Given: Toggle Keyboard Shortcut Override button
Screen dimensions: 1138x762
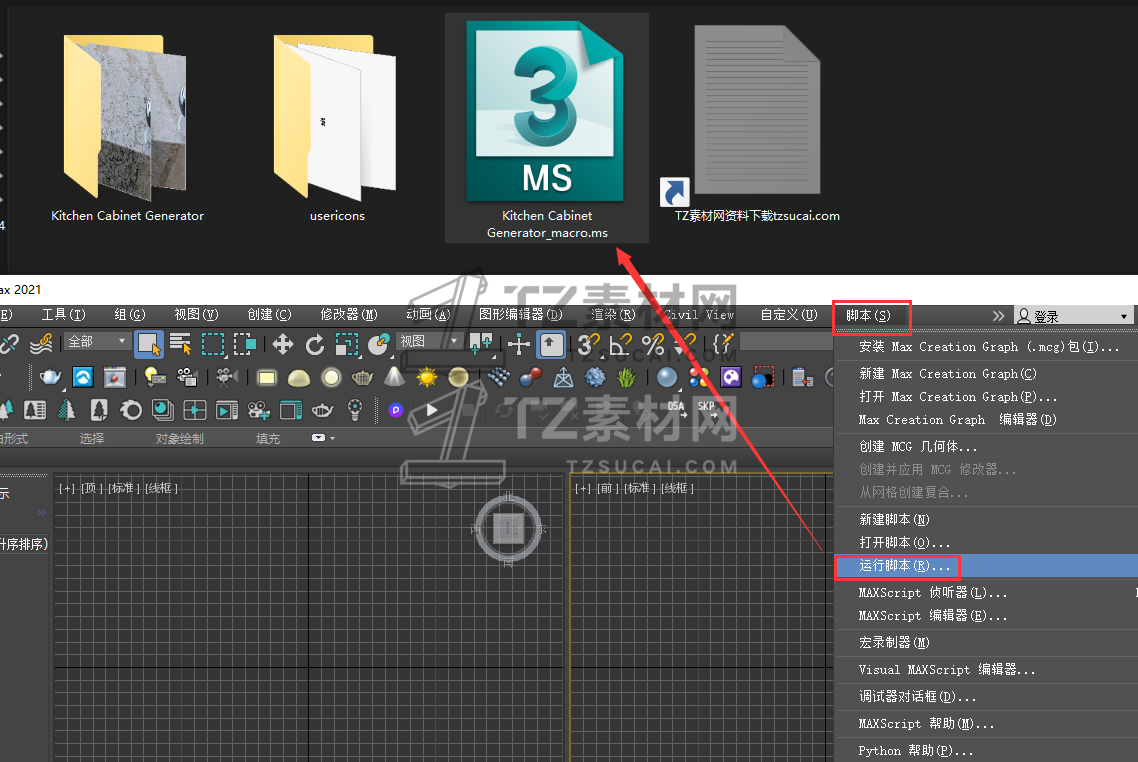Looking at the screenshot, I should coord(551,344).
